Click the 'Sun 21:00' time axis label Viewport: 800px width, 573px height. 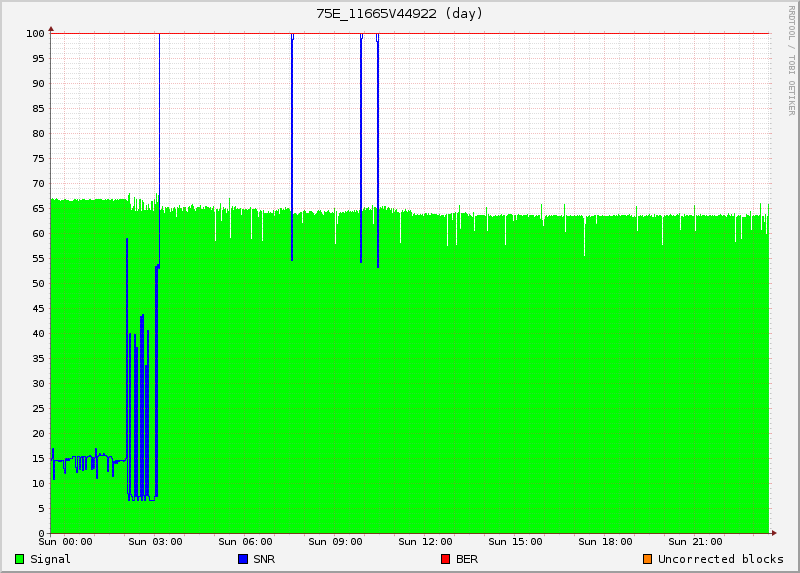pos(695,542)
